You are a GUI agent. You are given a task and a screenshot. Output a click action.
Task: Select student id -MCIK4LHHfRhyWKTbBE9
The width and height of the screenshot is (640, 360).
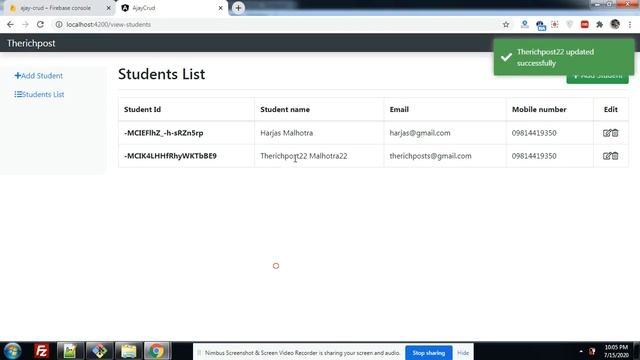pos(170,156)
